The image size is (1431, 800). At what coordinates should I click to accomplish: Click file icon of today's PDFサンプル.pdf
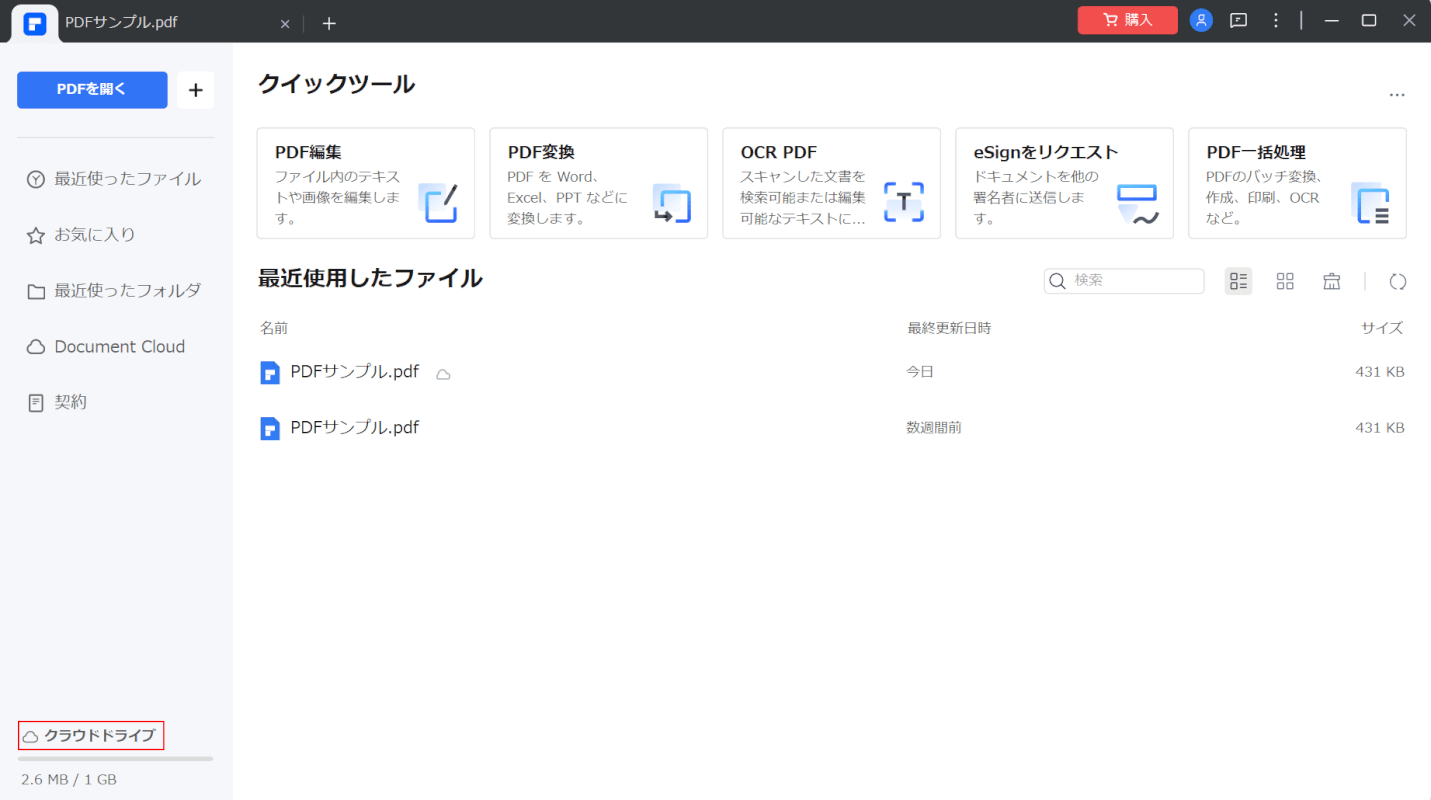point(270,373)
